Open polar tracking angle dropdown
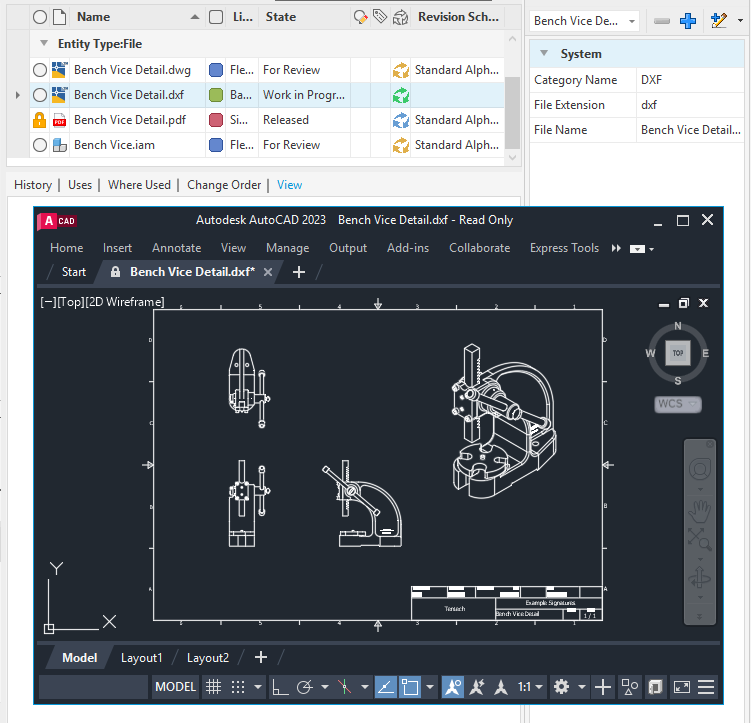The width and height of the screenshot is (751, 723). point(325,687)
